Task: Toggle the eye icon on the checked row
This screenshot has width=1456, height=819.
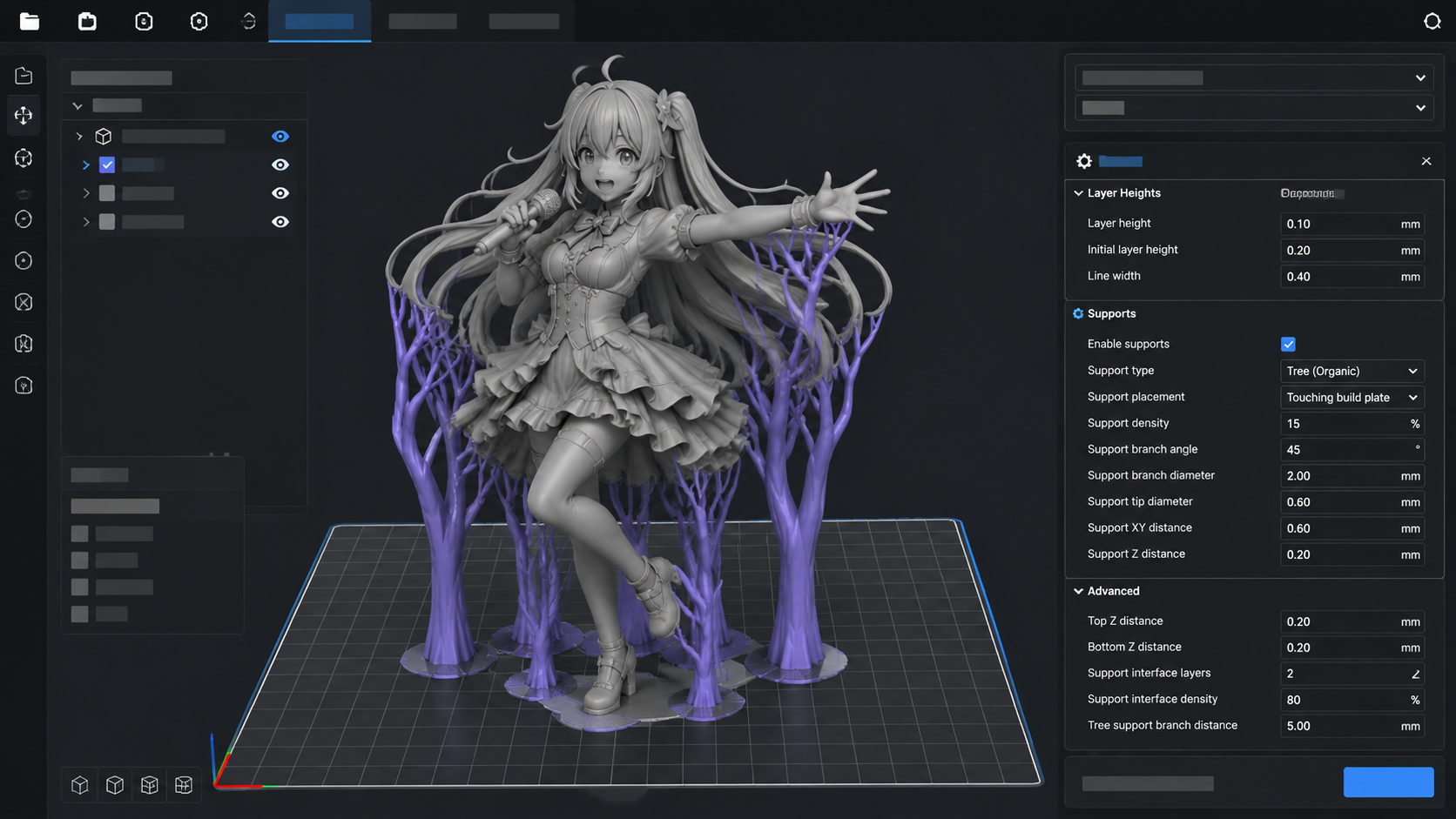Action: [x=280, y=164]
